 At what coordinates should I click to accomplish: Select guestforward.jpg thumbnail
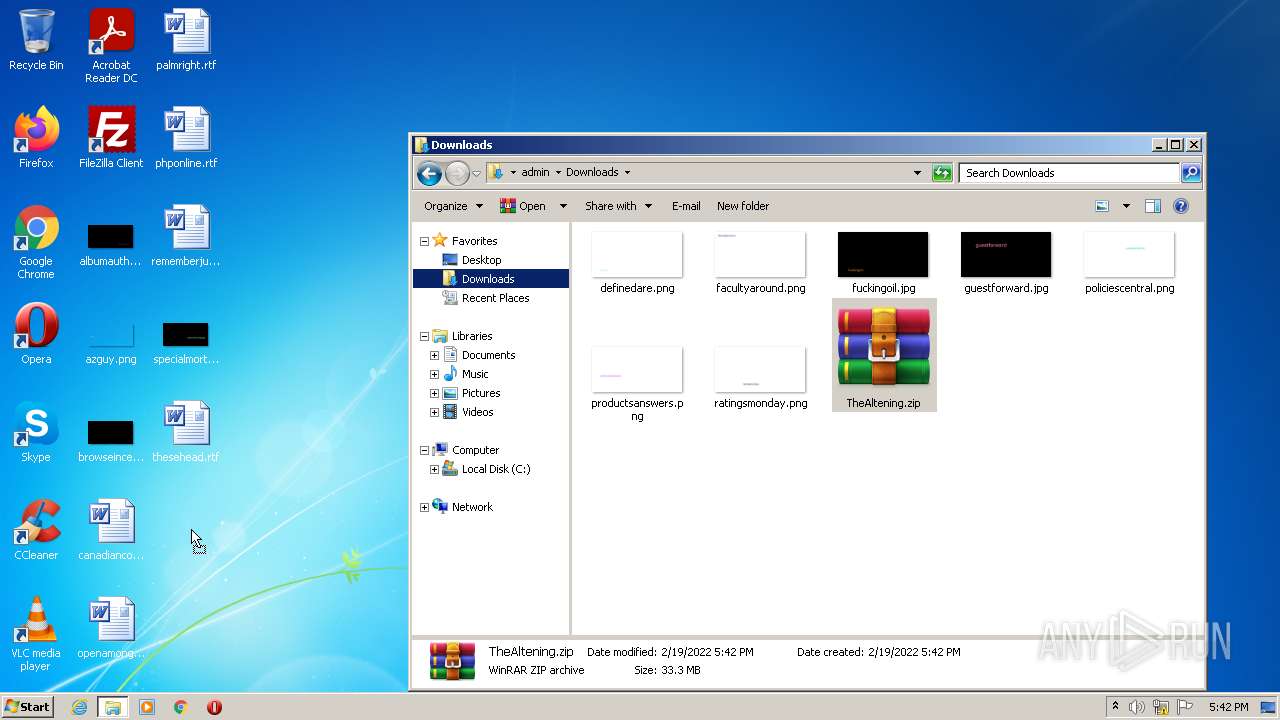(1006, 263)
